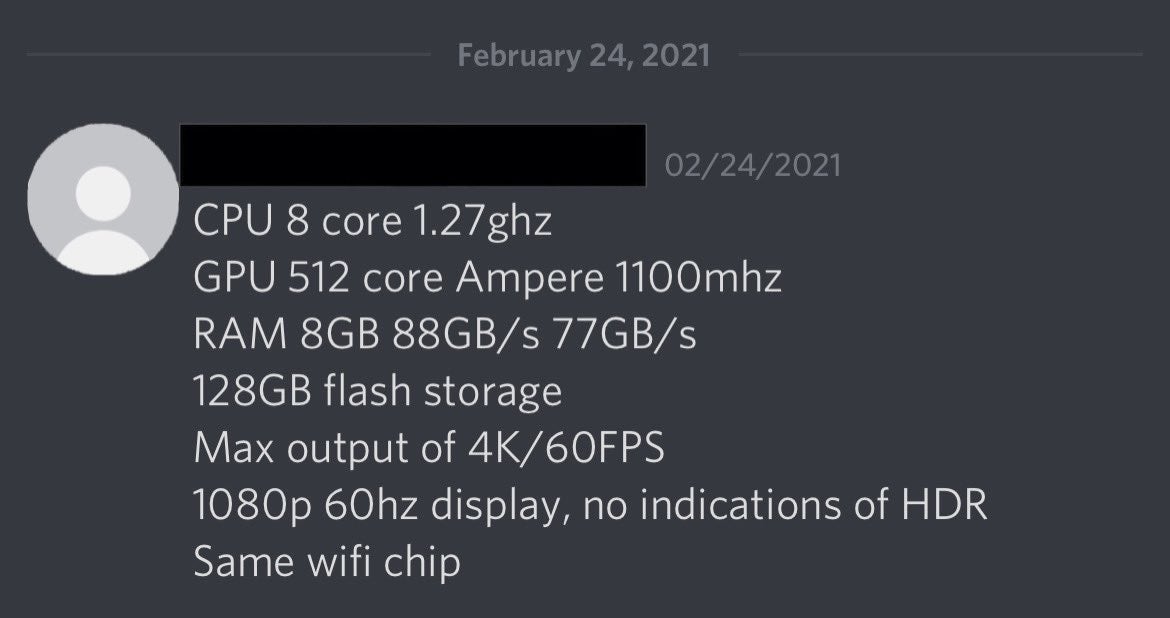Viewport: 1170px width, 618px height.
Task: Click the 88GB/s value in RAM line
Action: click(466, 334)
